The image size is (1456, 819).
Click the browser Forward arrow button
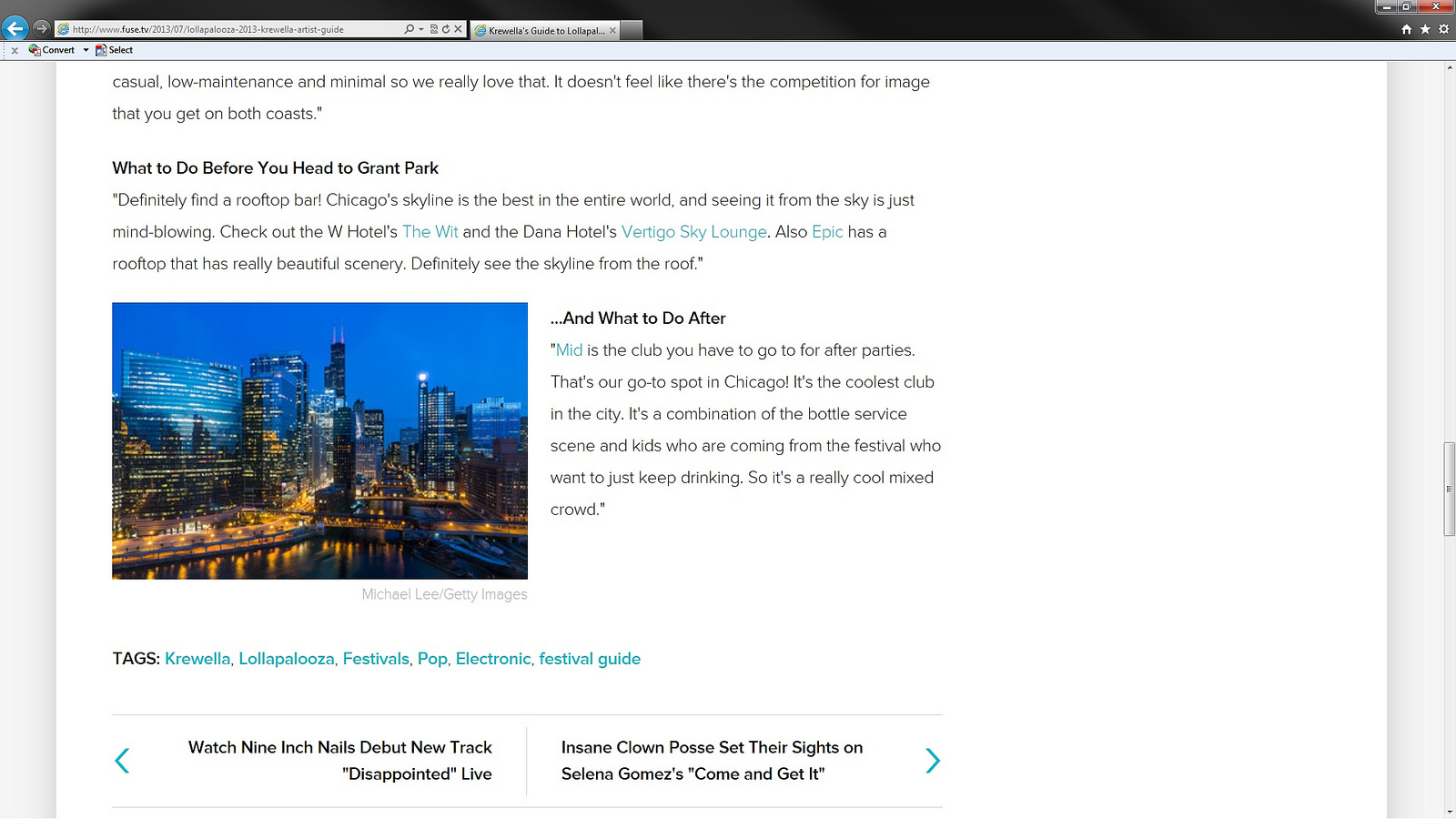pyautogui.click(x=41, y=28)
